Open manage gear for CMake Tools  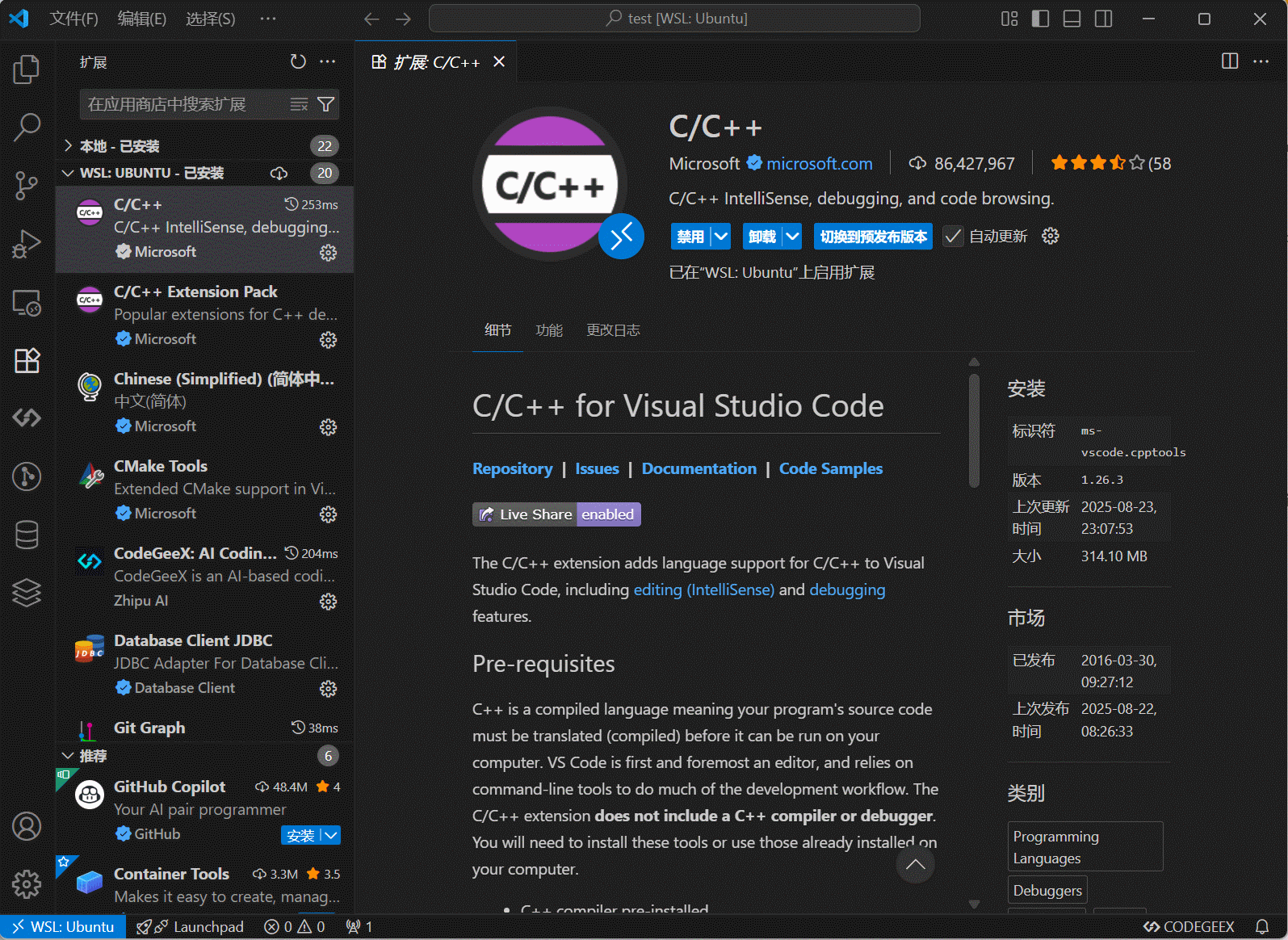click(328, 514)
